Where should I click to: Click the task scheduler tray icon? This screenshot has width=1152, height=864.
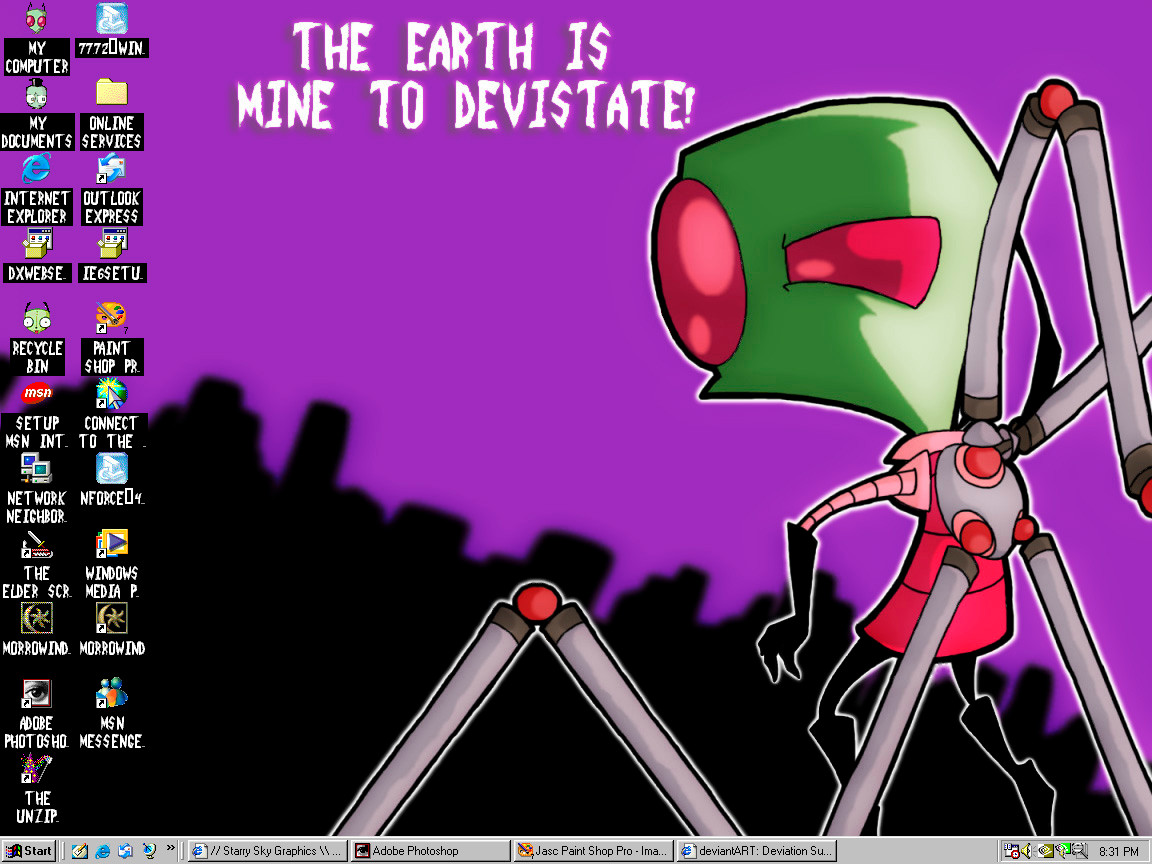pos(1012,851)
